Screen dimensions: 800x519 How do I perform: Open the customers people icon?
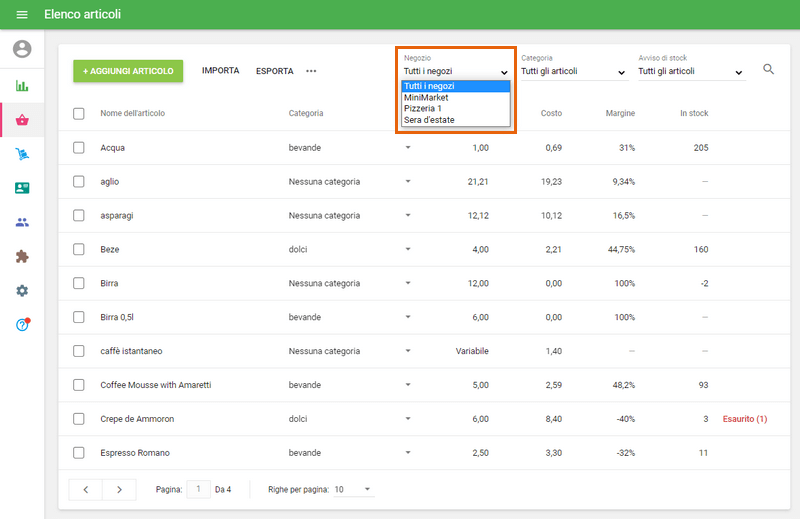22,222
